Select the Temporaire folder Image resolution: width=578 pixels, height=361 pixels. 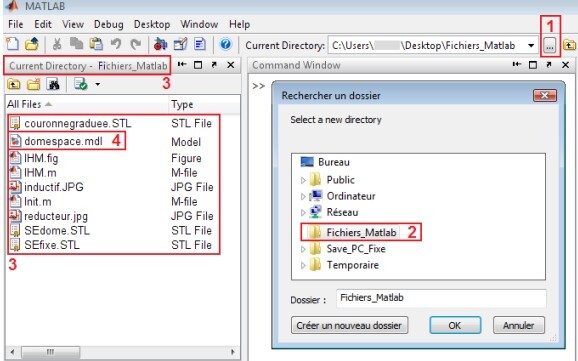[x=352, y=265]
